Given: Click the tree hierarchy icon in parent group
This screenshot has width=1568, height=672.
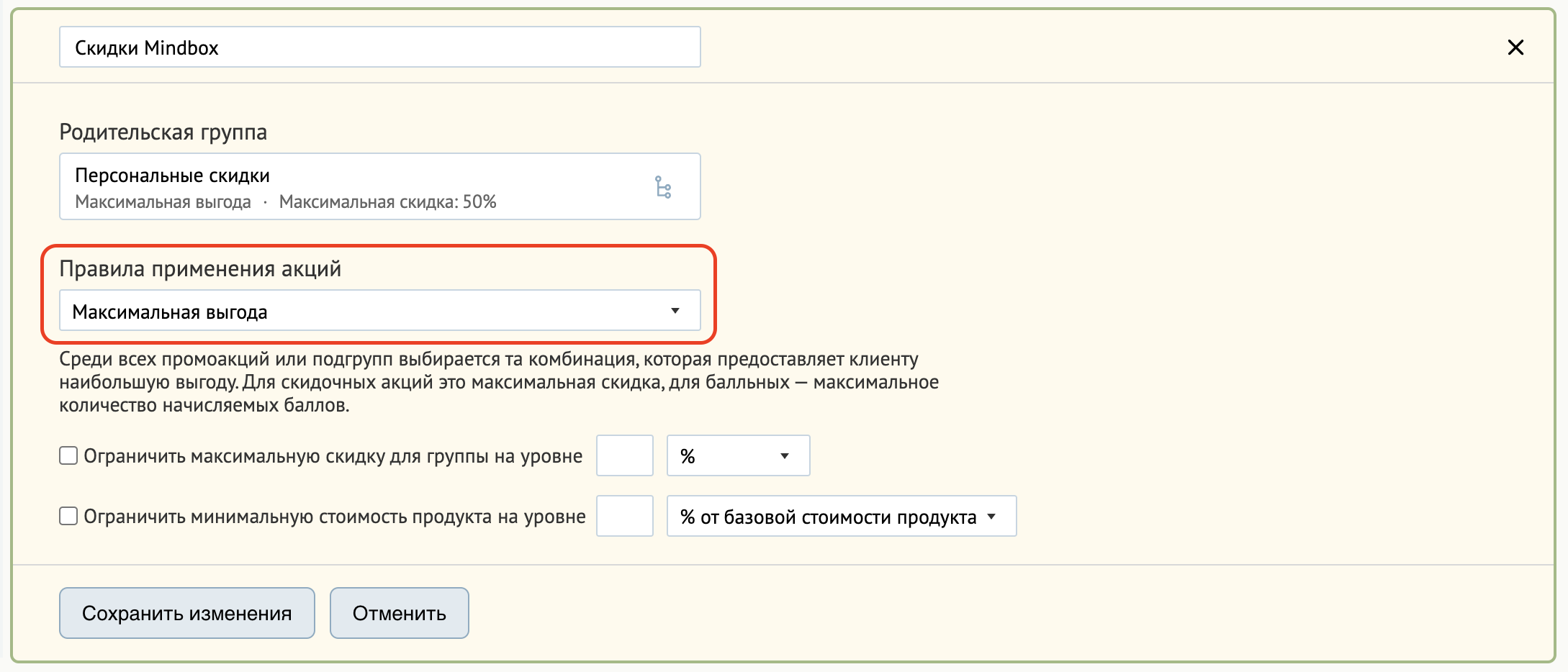Looking at the screenshot, I should 663,187.
